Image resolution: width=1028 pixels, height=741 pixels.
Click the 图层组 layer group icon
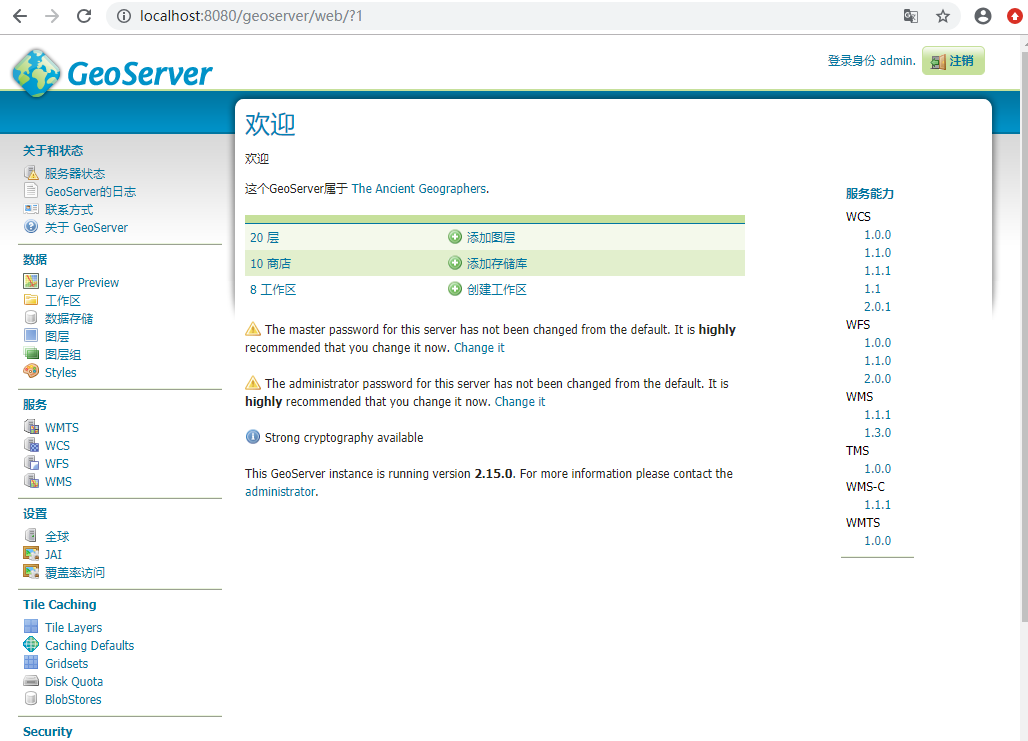[31, 353]
